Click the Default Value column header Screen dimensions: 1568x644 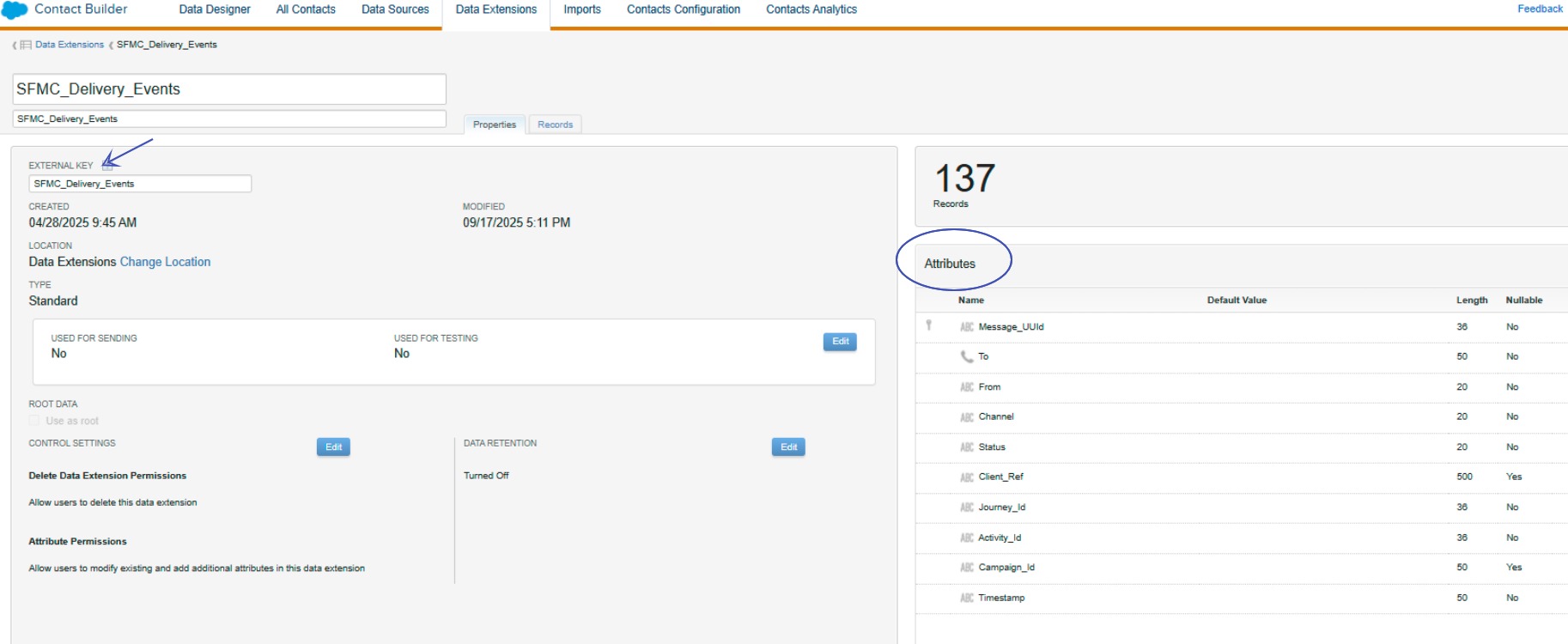pyautogui.click(x=1237, y=301)
